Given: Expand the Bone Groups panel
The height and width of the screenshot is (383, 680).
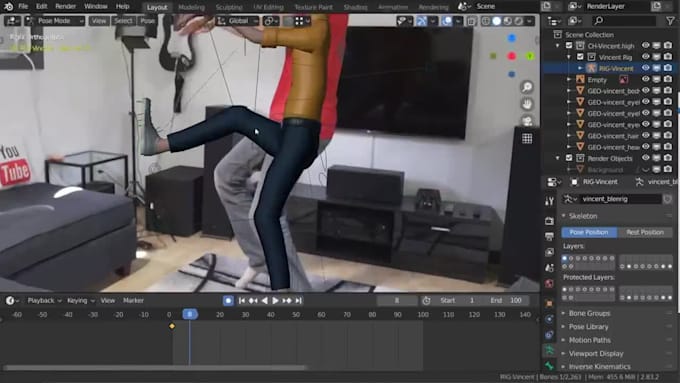Looking at the screenshot, I should pos(589,313).
